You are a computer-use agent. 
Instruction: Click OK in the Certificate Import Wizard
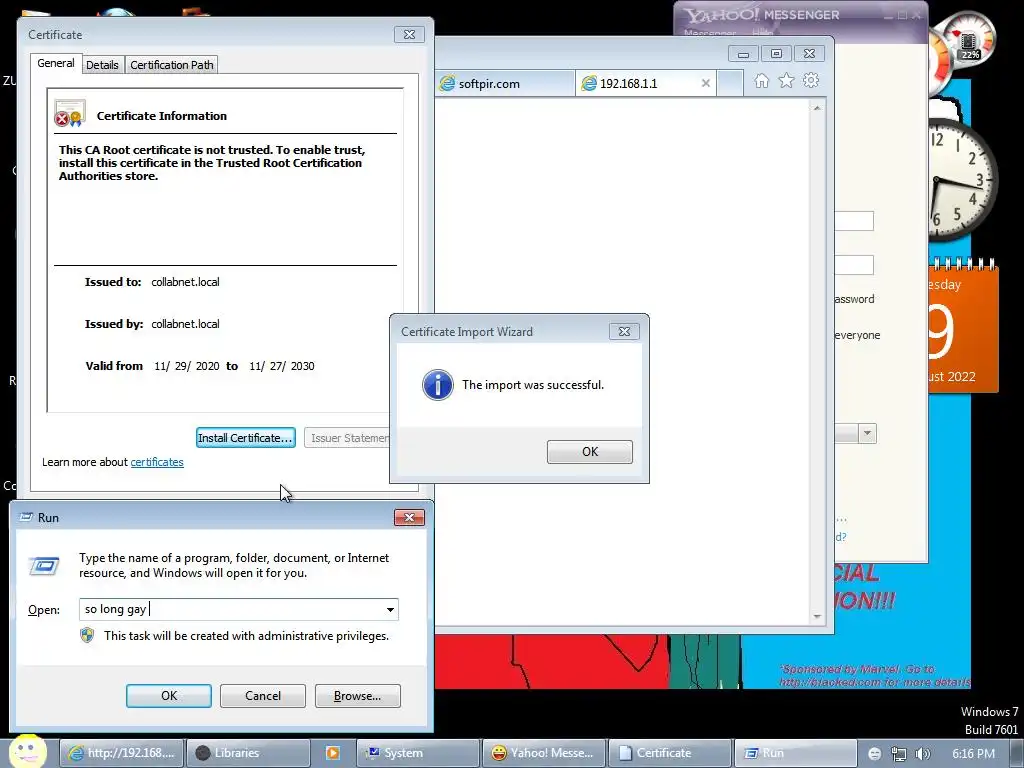[x=590, y=451]
